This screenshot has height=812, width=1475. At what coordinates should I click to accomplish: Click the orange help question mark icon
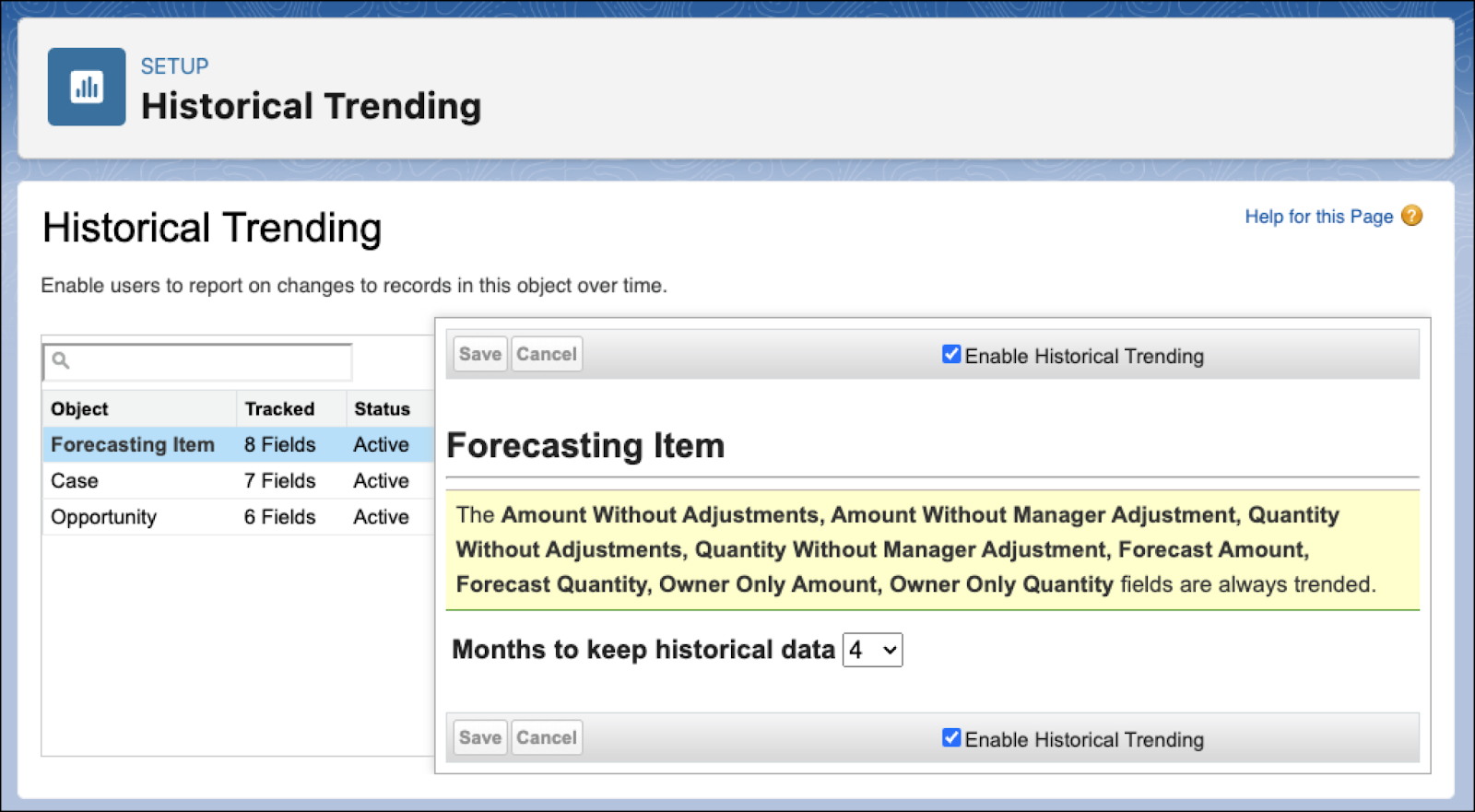[x=1411, y=216]
